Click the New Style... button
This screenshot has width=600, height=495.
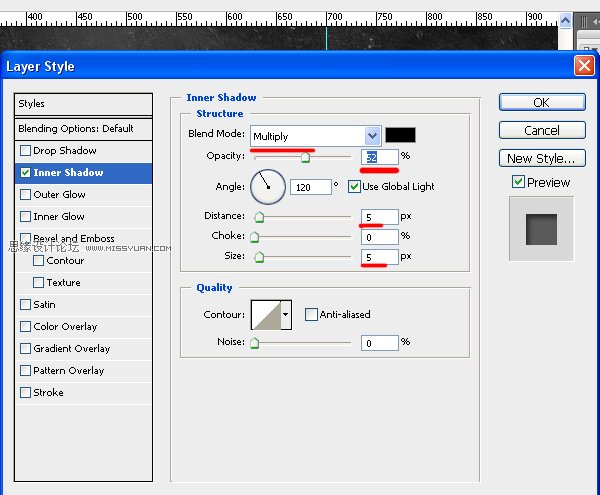(542, 158)
